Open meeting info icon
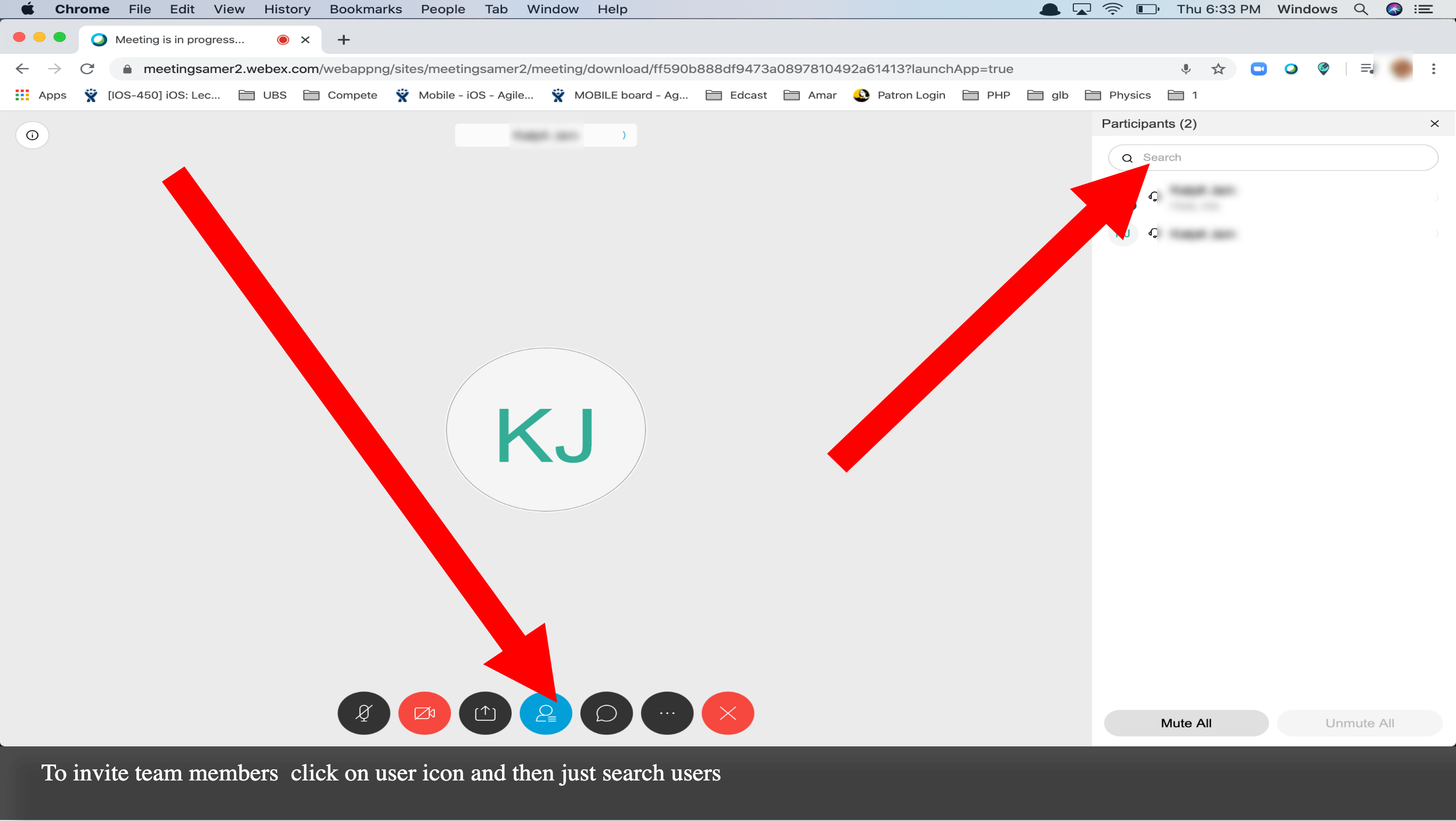Viewport: 1456px width, 821px height. click(x=32, y=135)
